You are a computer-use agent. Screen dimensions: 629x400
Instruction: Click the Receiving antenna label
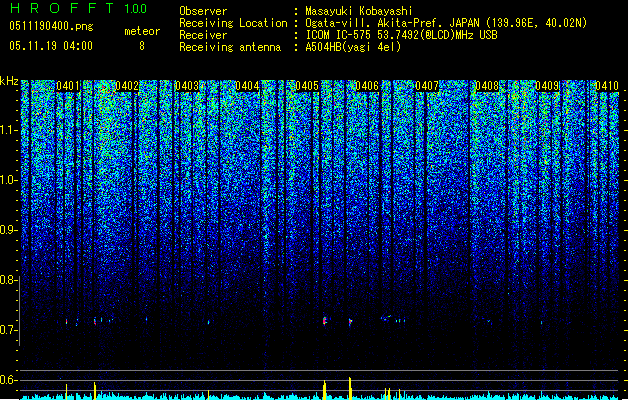(230, 47)
